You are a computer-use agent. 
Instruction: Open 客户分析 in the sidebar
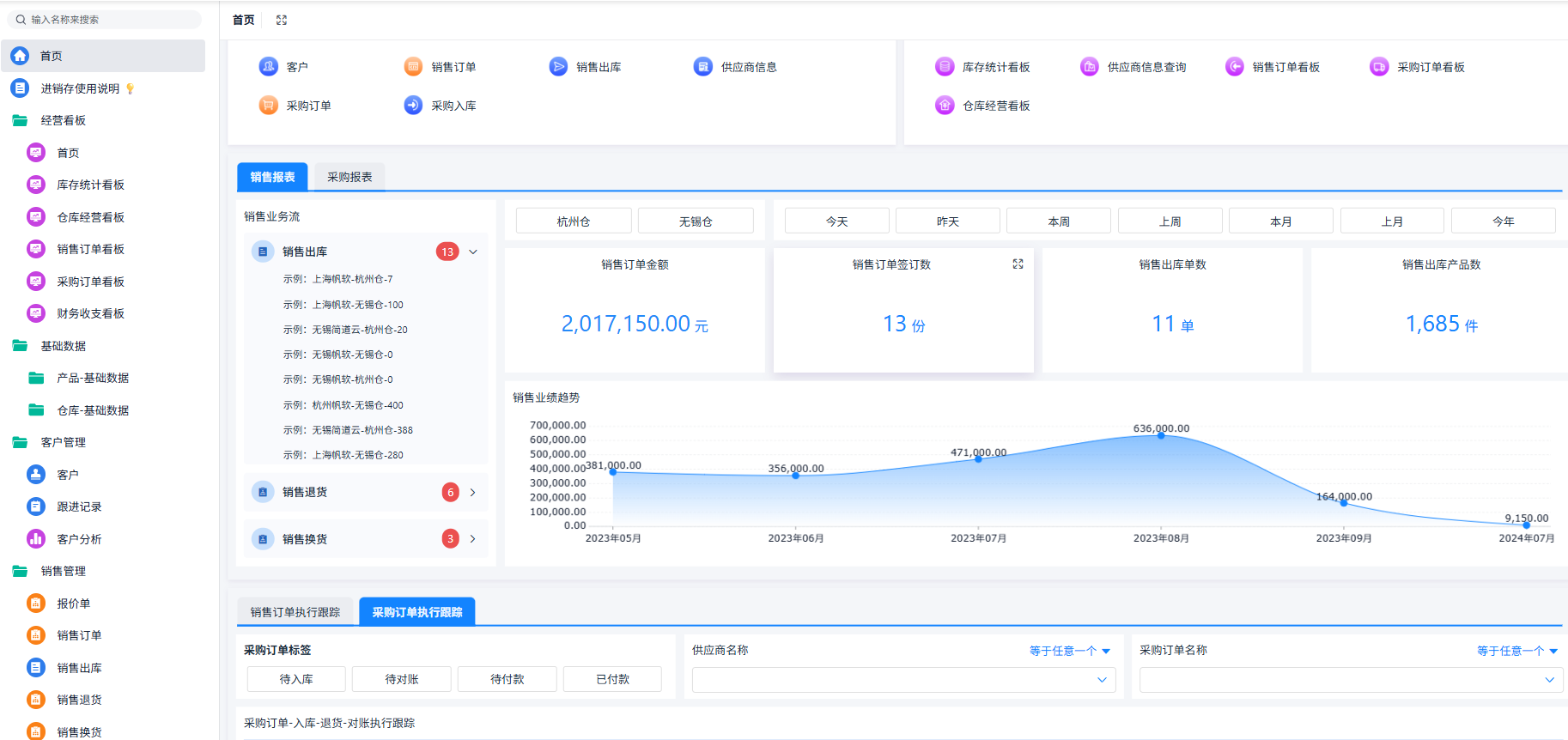79,539
